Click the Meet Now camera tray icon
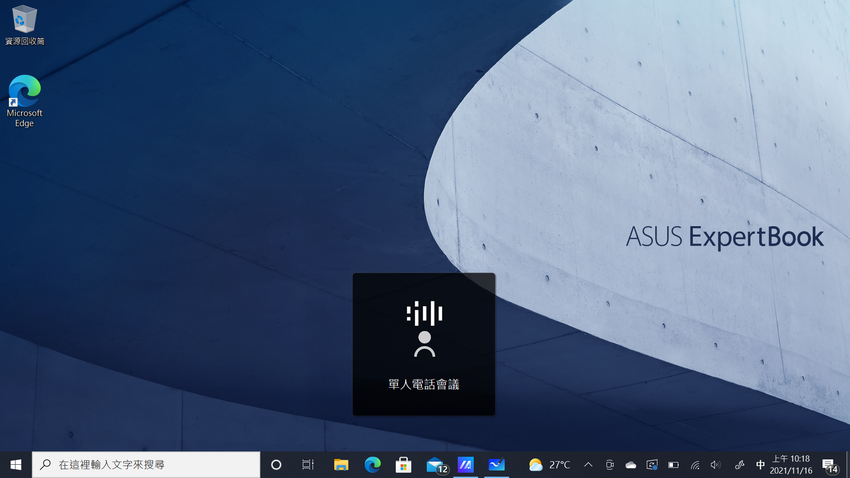 (609, 464)
